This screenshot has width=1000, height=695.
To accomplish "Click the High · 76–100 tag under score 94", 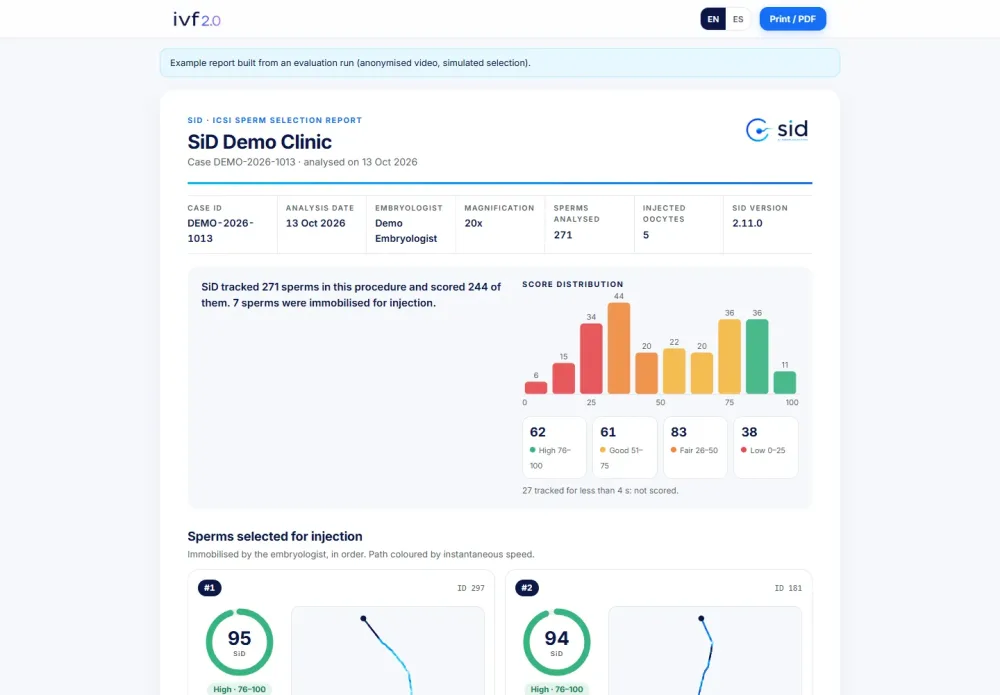I will tap(557, 689).
